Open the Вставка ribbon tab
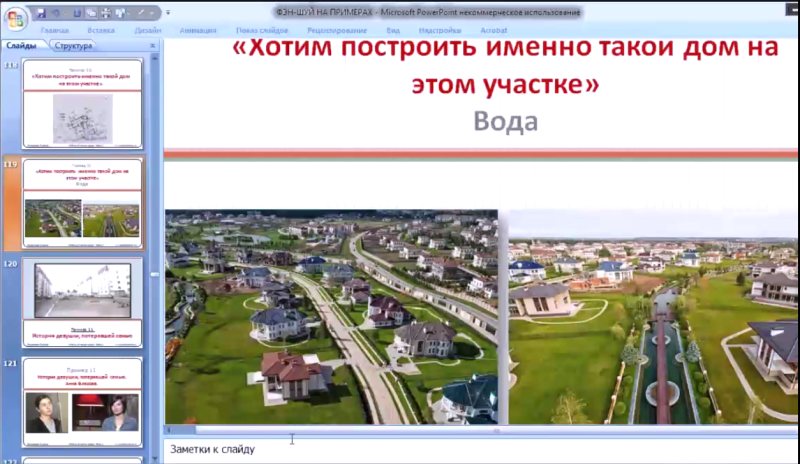This screenshot has width=800, height=464. [101, 31]
